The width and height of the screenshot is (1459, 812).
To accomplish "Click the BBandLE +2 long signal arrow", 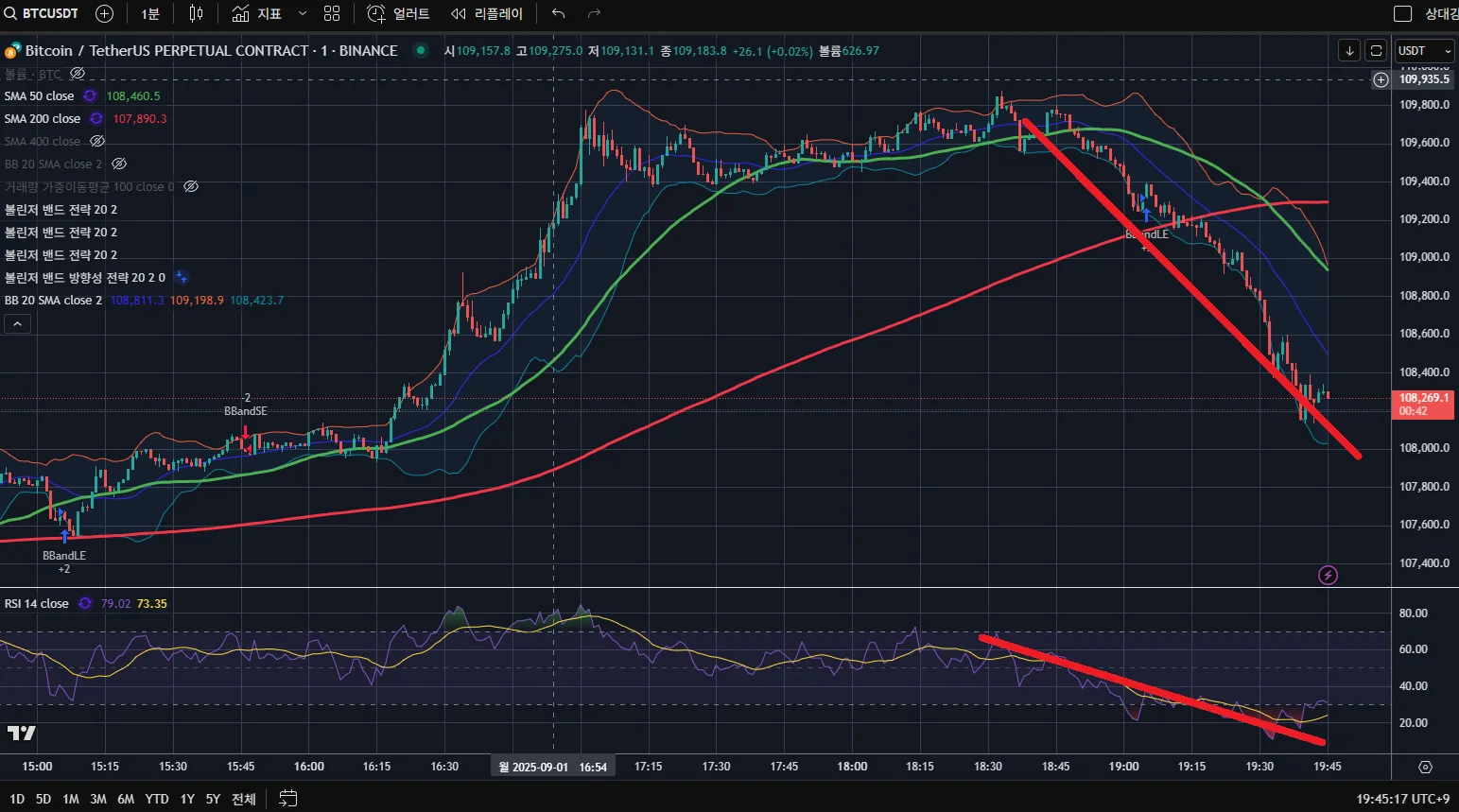I will coord(65,536).
